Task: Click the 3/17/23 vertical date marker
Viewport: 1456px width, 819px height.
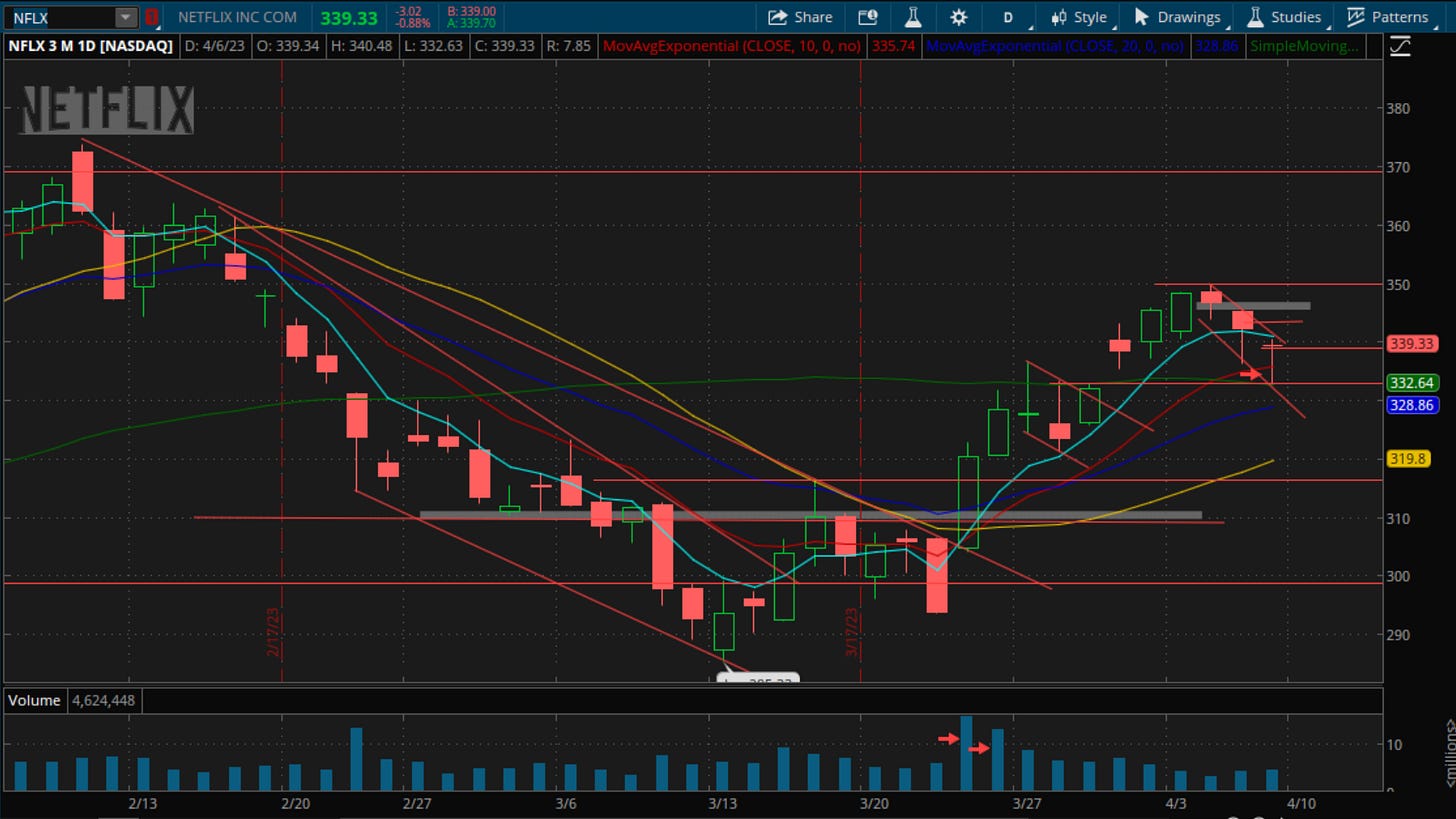Action: (852, 632)
